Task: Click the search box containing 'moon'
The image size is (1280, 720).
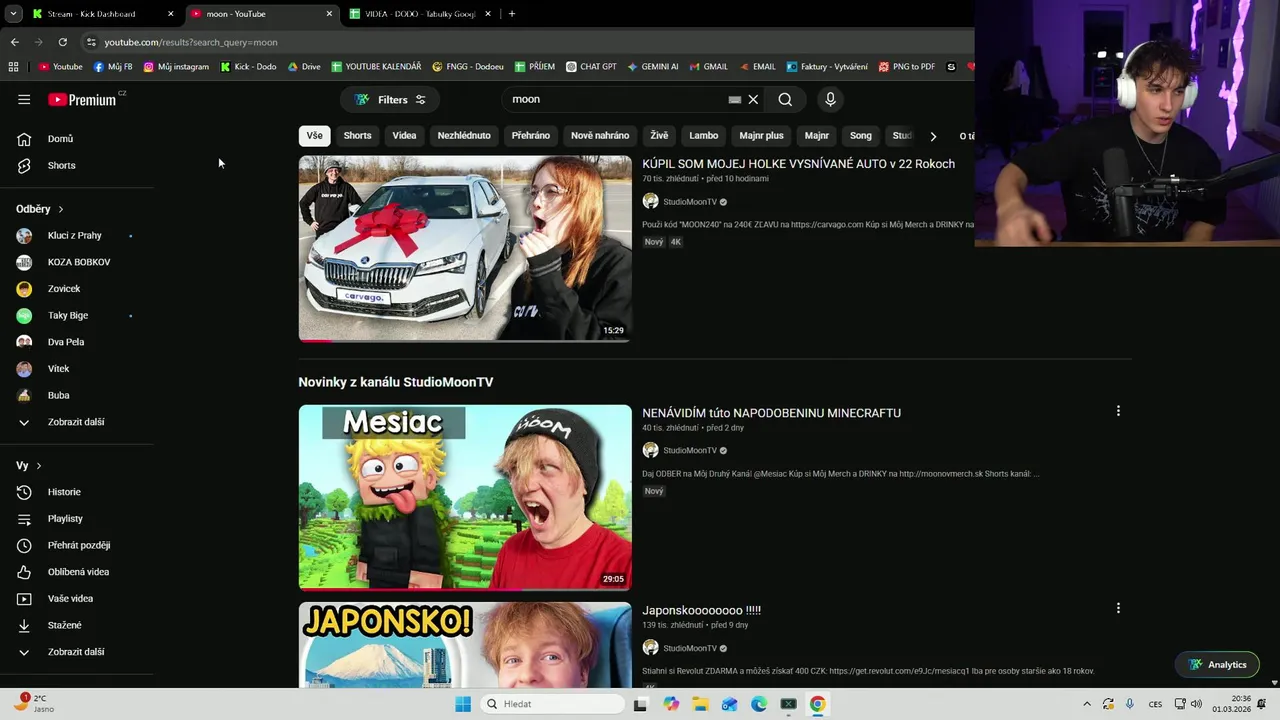Action: (618, 99)
